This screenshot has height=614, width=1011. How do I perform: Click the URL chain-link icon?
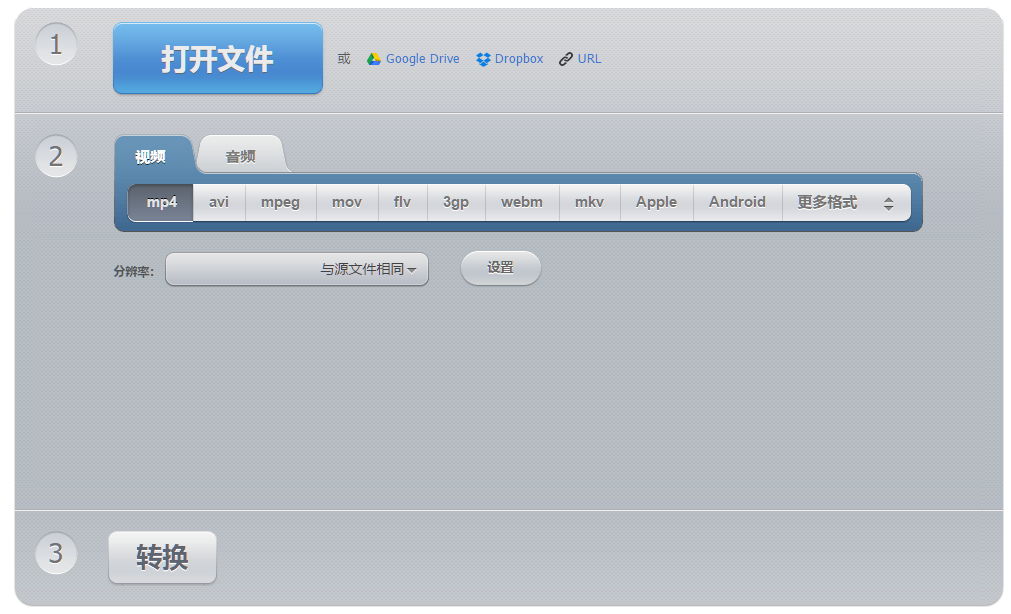[x=565, y=59]
